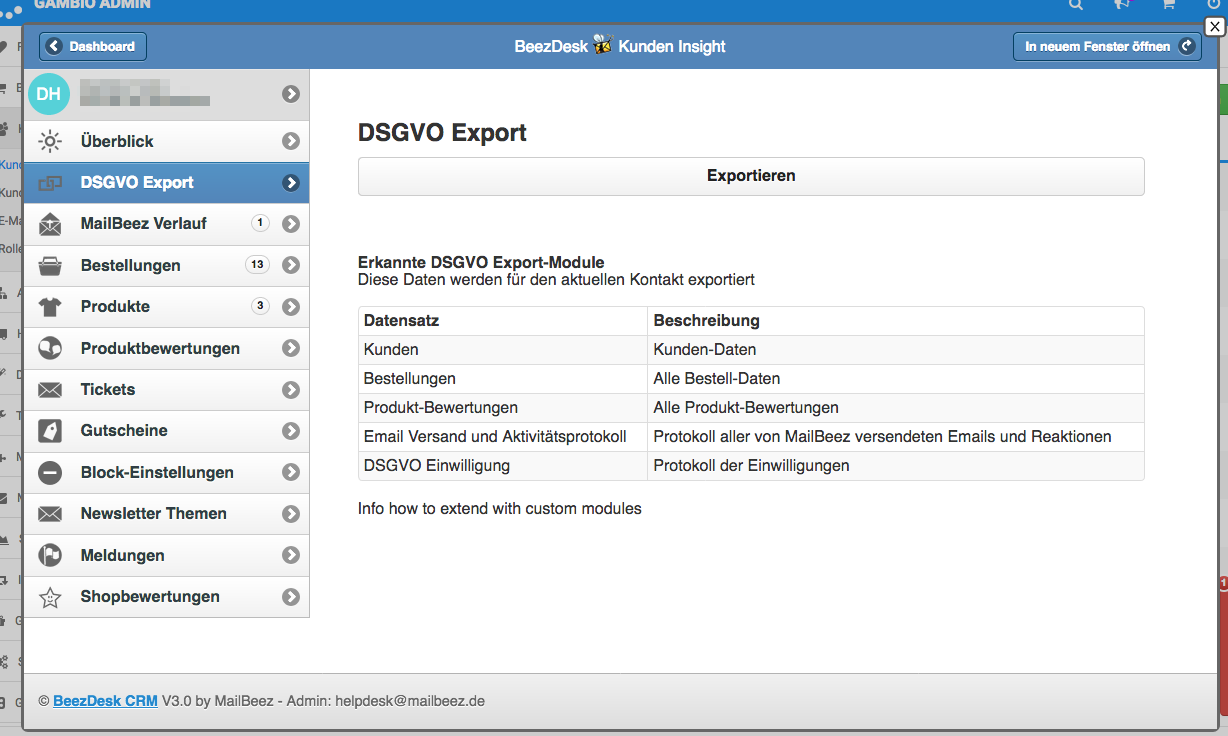The image size is (1228, 736).
Task: Click the Gutscheine tag icon
Action: click(x=50, y=431)
